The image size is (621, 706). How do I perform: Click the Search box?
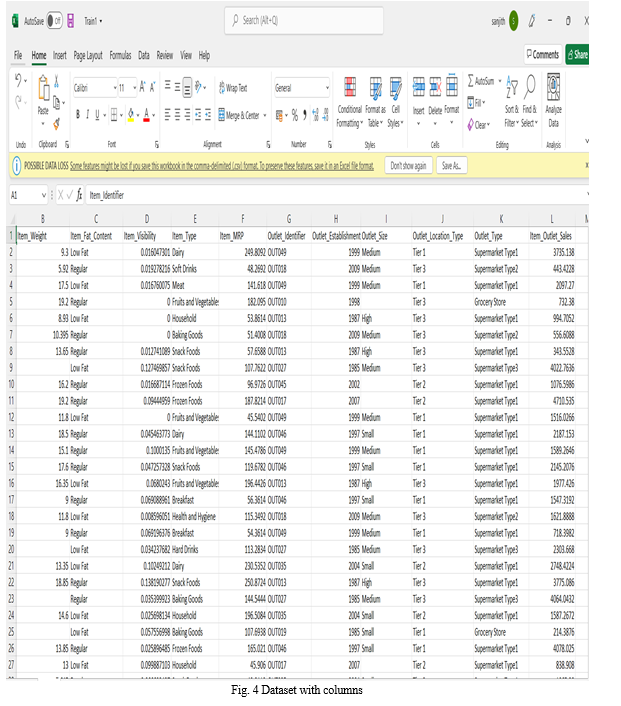(x=304, y=20)
